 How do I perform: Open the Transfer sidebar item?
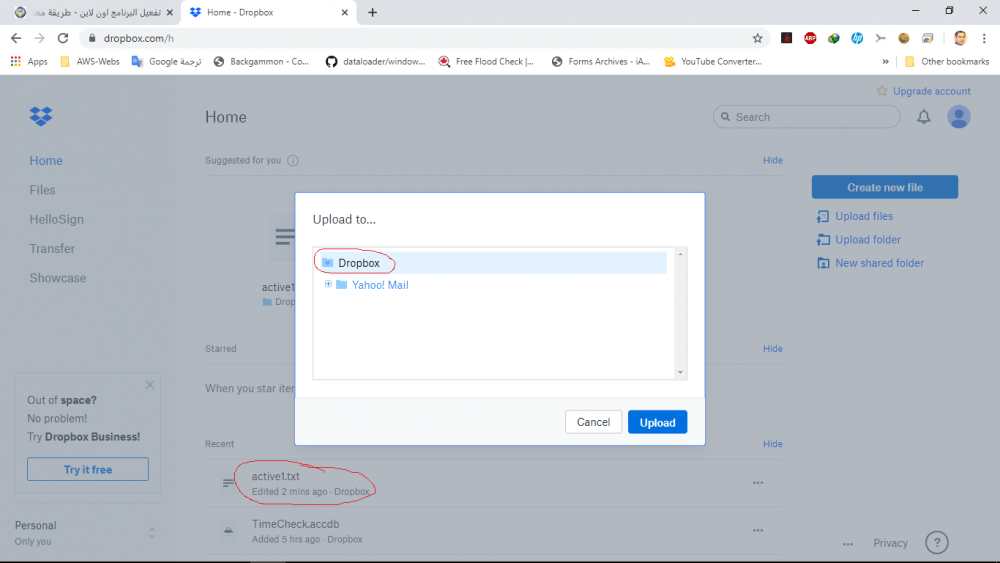[52, 249]
